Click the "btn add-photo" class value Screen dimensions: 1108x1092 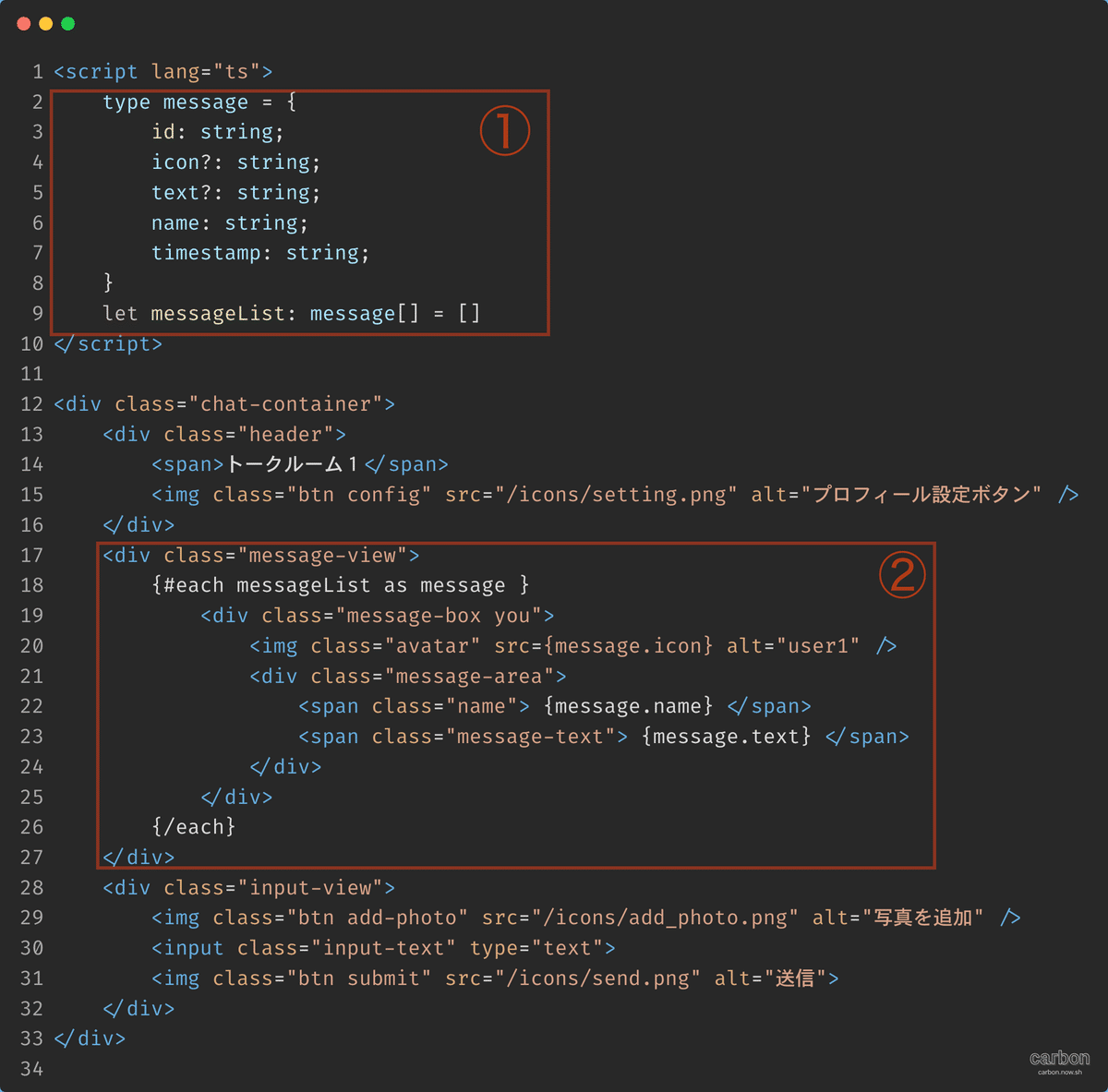378,918
